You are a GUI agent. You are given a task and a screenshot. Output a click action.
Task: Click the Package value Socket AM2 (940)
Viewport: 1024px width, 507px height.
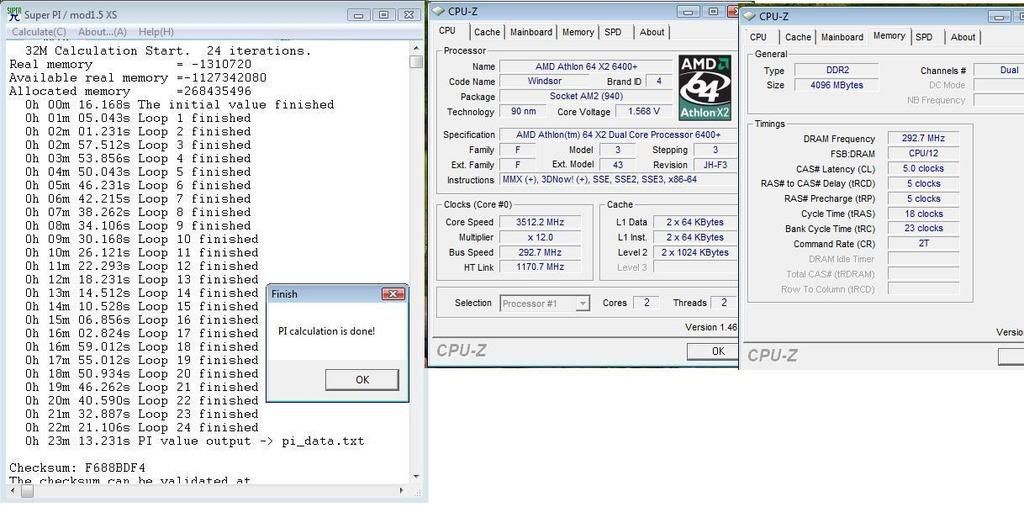(585, 96)
